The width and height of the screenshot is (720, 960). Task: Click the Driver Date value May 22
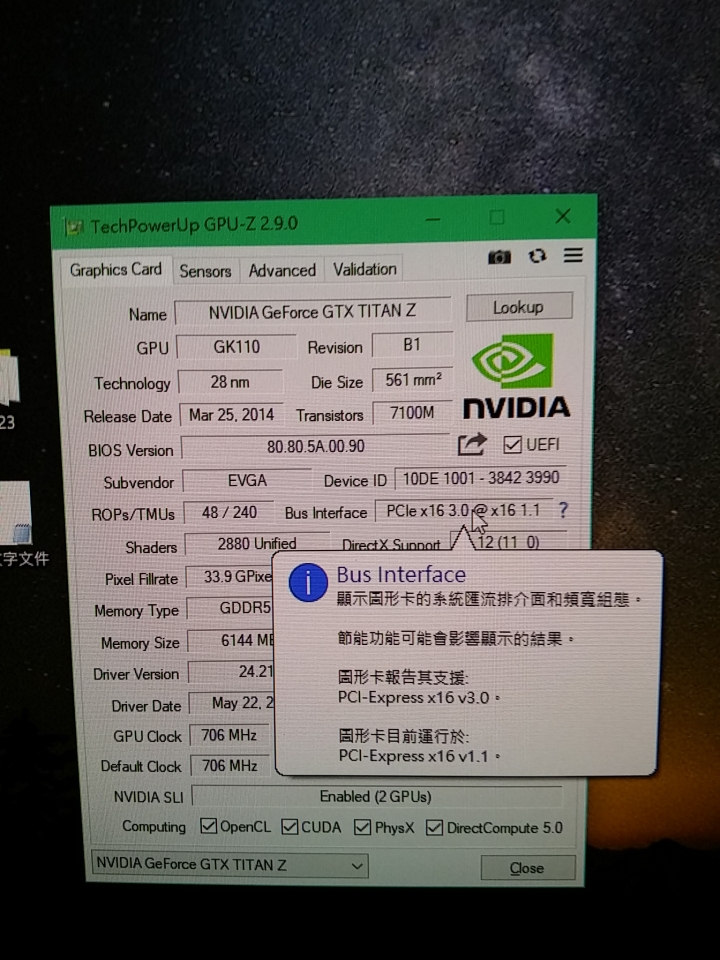233,703
